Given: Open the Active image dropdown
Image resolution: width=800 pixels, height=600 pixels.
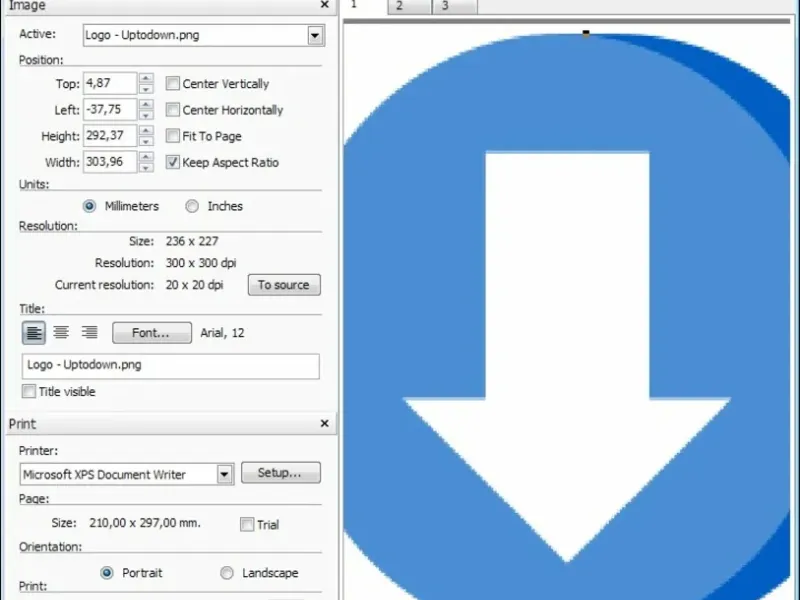Looking at the screenshot, I should pos(315,35).
